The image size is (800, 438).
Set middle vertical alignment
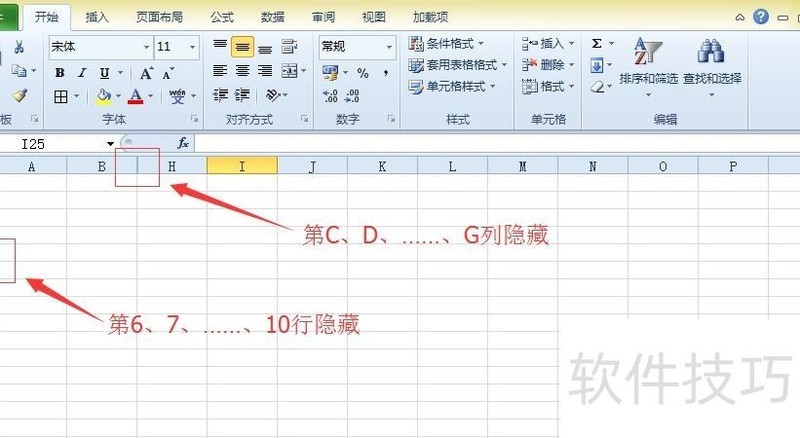242,47
